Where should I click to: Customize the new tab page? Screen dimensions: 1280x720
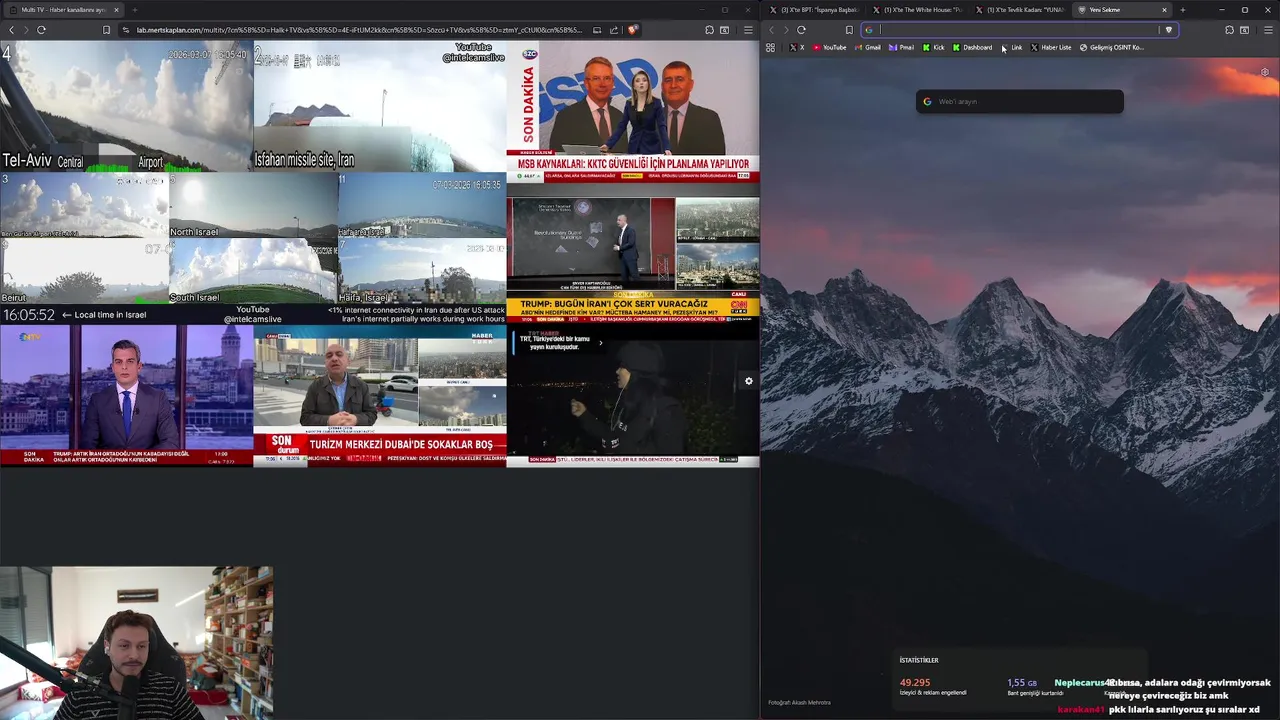1265,72
